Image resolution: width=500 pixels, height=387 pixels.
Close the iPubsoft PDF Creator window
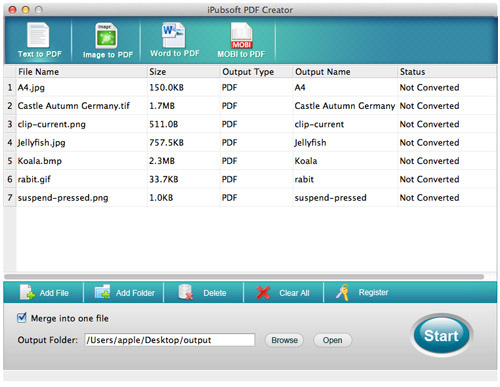click(x=12, y=10)
